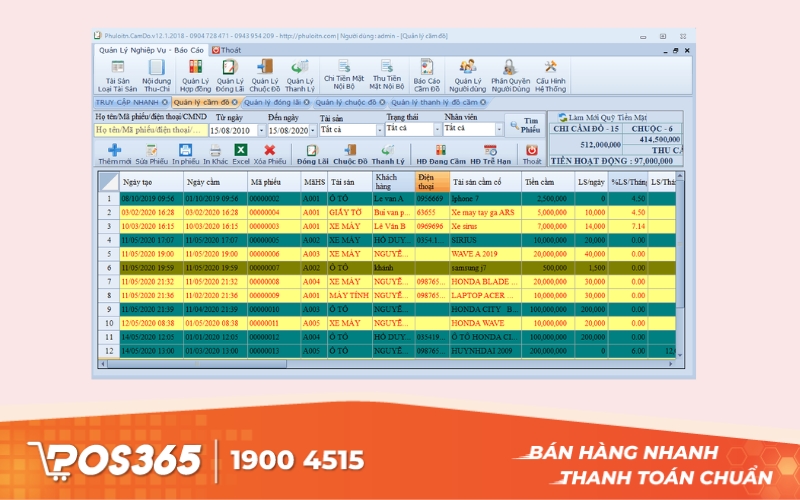Open Phân Quyền Người Dùng icon
The image size is (800, 500).
[510, 76]
